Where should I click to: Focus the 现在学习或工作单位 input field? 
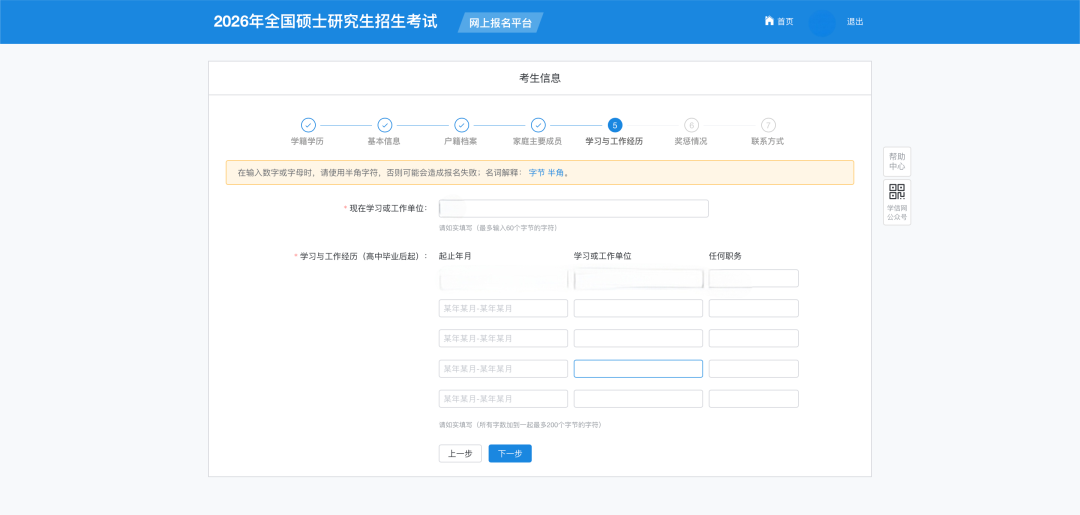[573, 208]
